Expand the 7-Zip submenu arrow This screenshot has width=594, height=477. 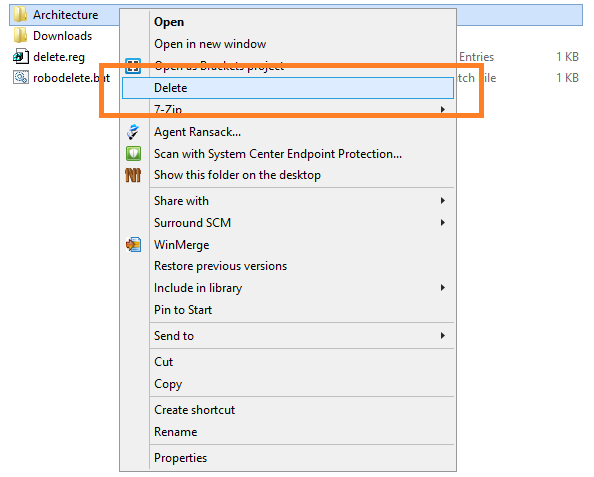(x=442, y=109)
